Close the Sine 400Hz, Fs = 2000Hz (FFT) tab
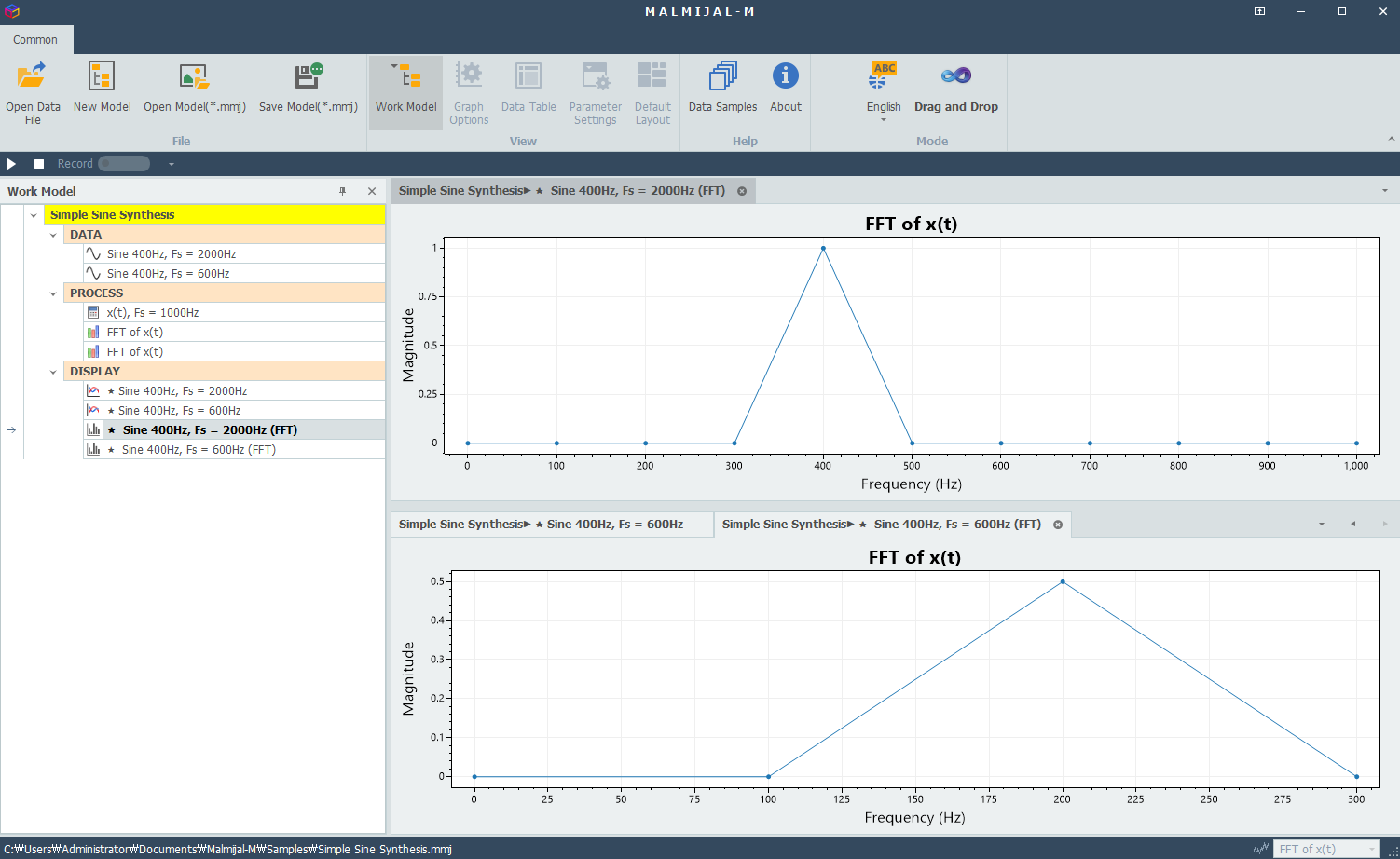The height and width of the screenshot is (859, 1400). tap(742, 191)
